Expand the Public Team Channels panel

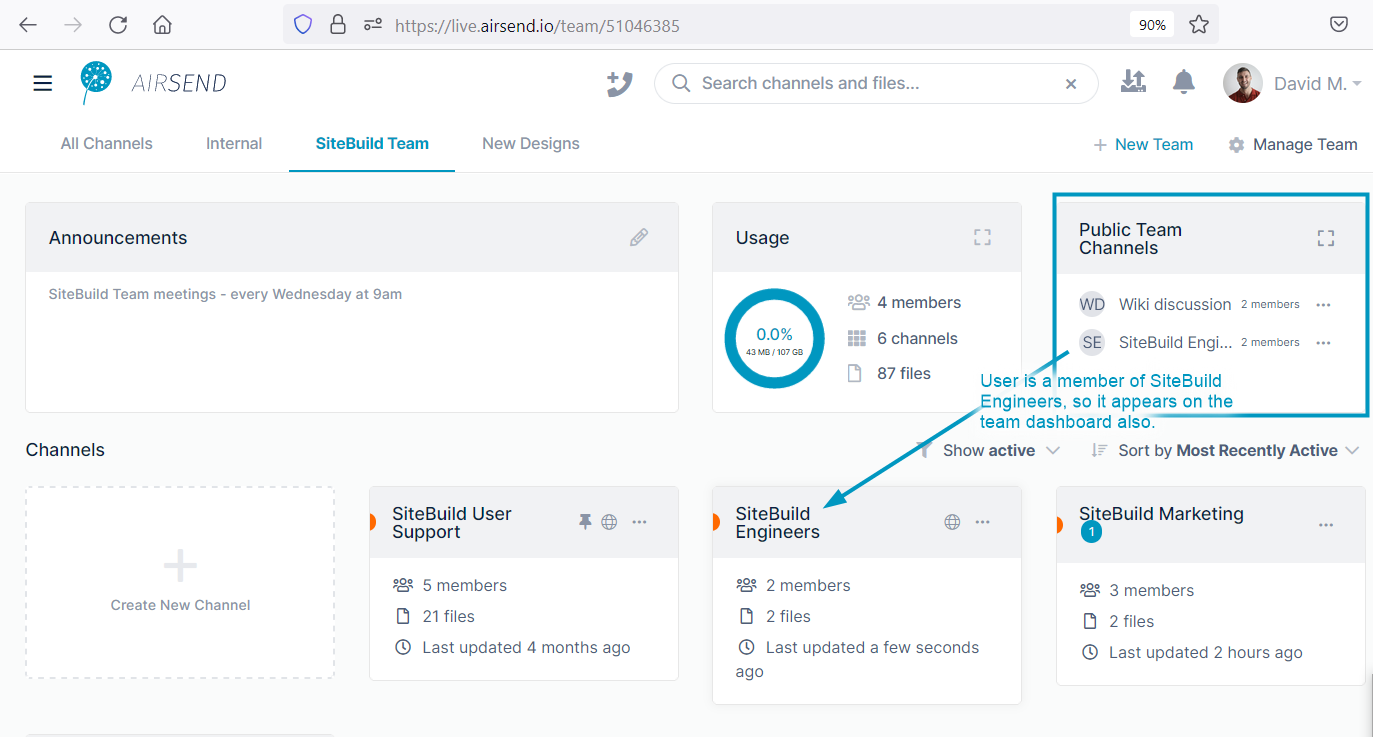coord(1326,238)
